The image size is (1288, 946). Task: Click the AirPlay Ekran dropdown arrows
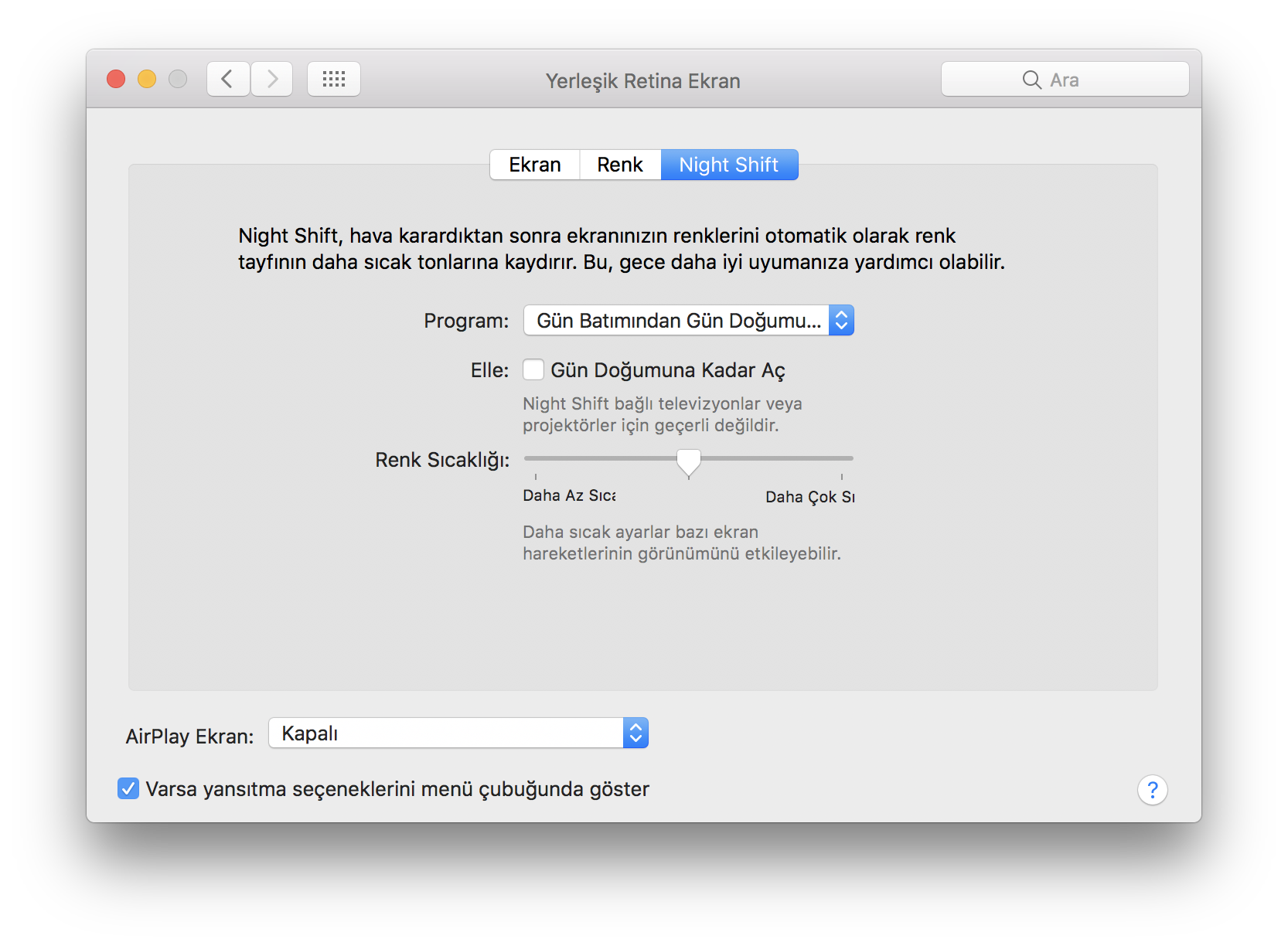point(635,733)
